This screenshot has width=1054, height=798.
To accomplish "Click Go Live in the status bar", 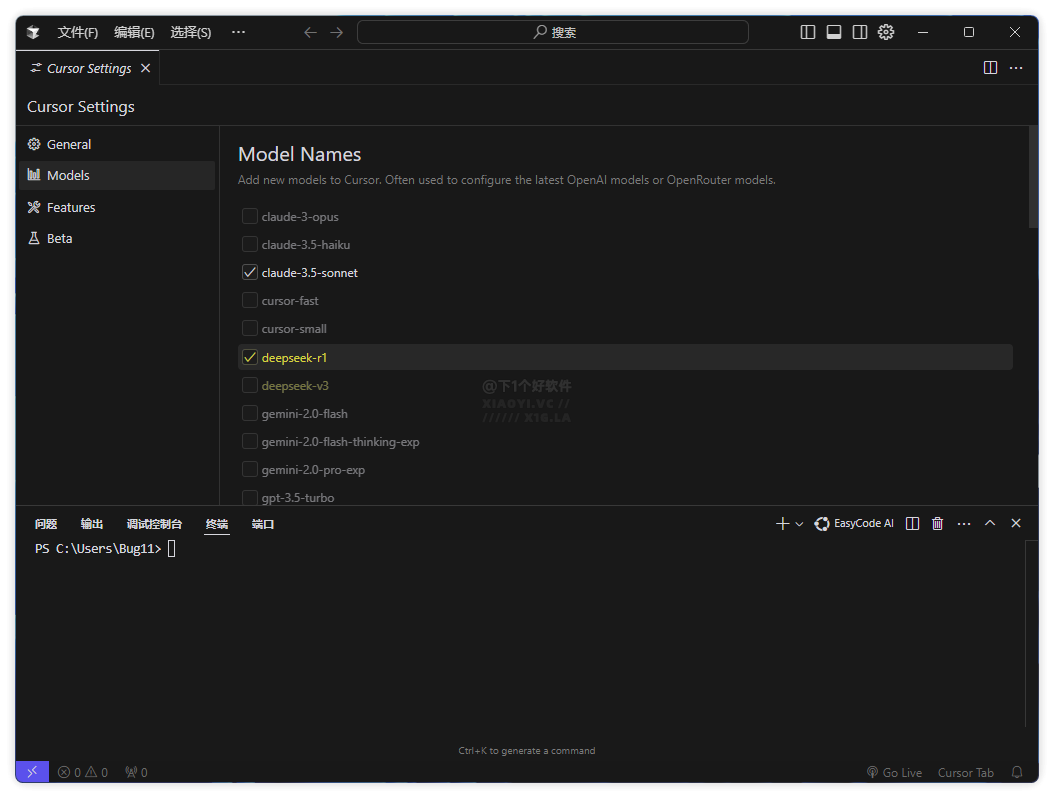I will [x=894, y=772].
